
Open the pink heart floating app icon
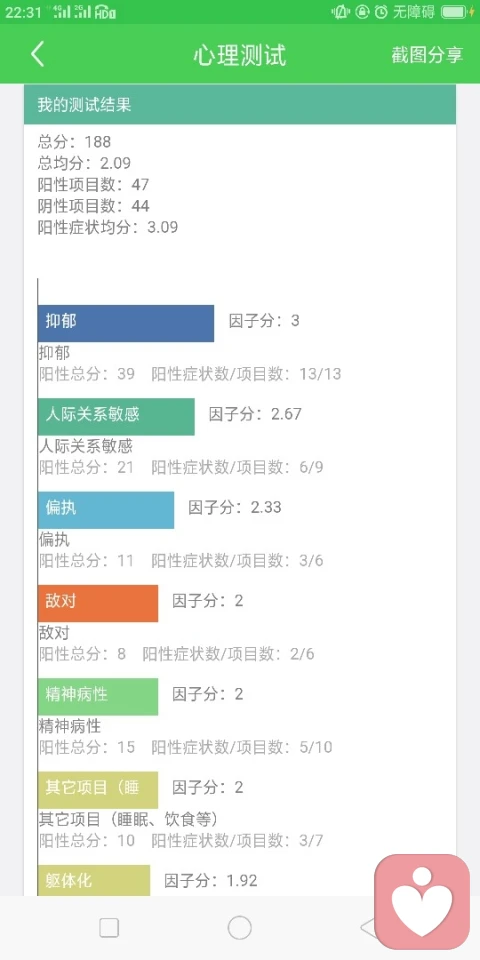click(x=422, y=901)
